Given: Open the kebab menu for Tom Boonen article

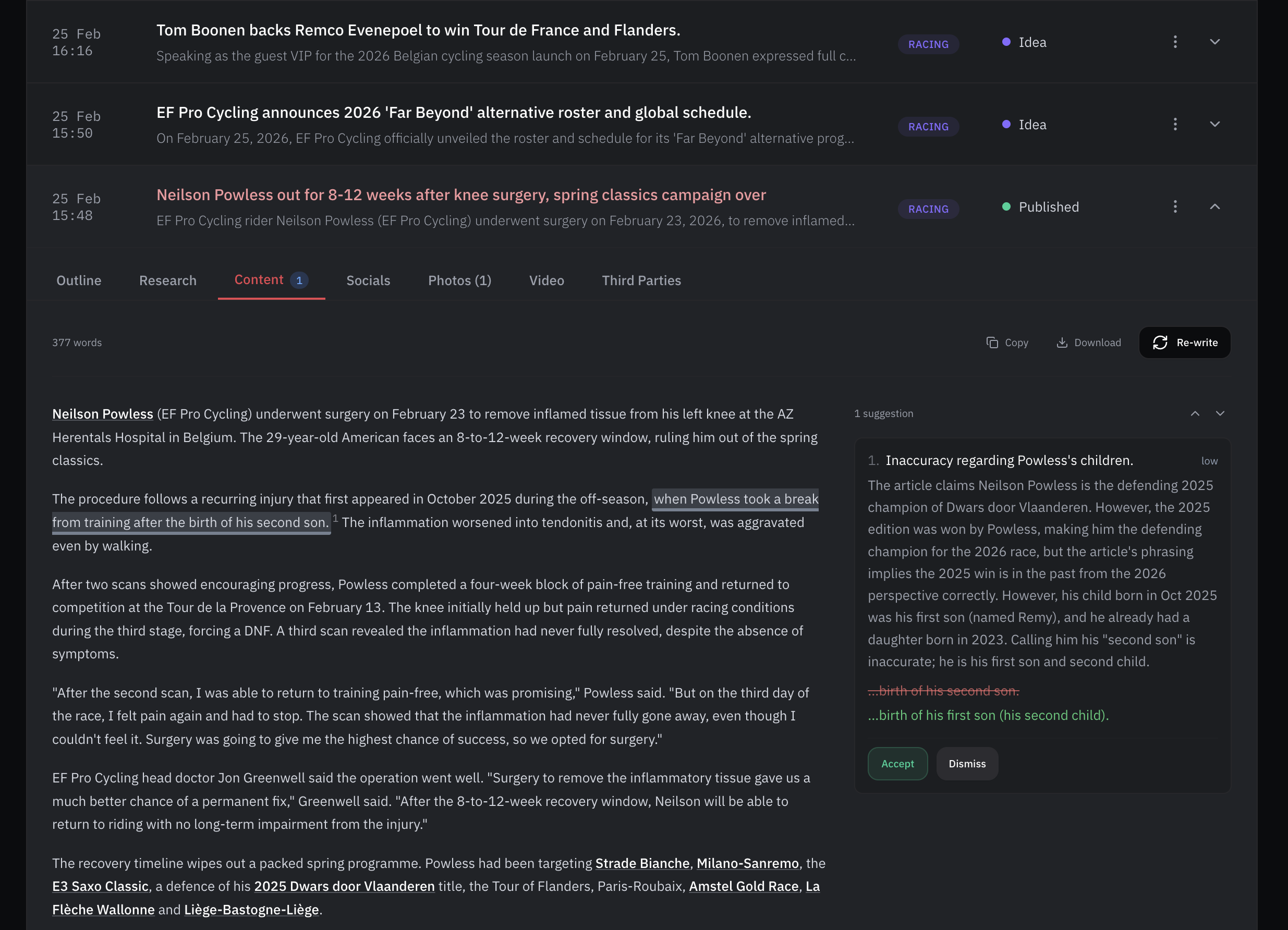Looking at the screenshot, I should point(1174,42).
